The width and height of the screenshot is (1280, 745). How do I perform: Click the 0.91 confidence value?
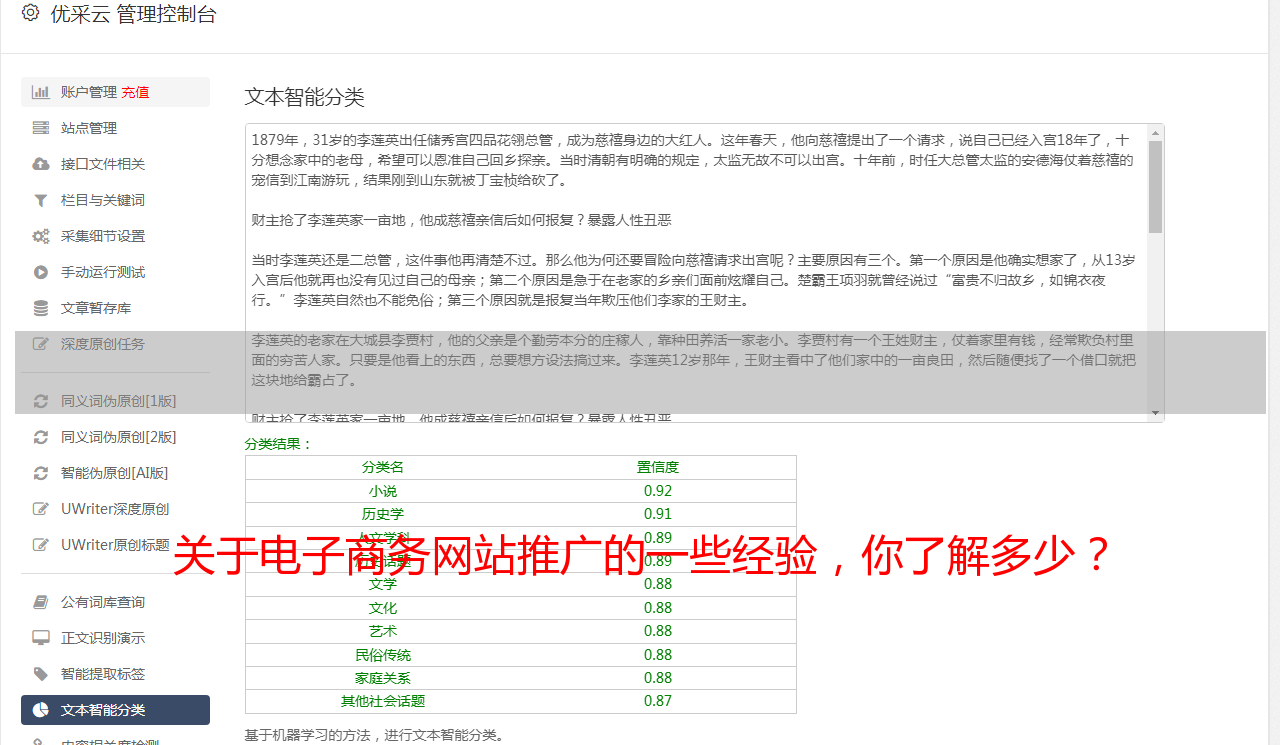[658, 514]
